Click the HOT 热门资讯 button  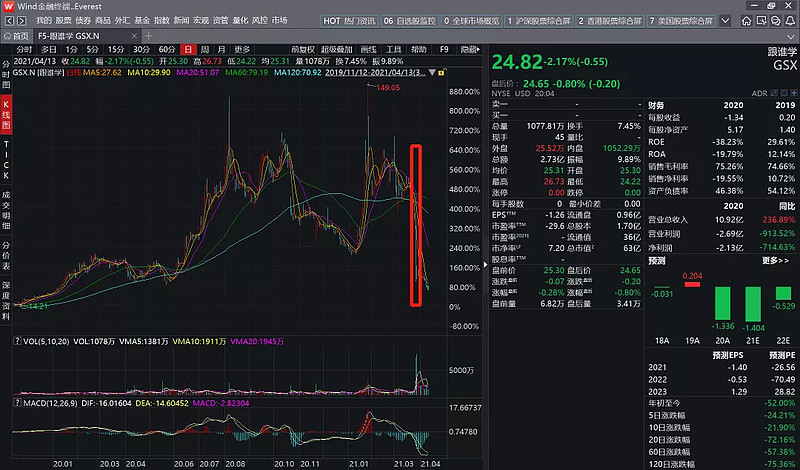[349, 21]
